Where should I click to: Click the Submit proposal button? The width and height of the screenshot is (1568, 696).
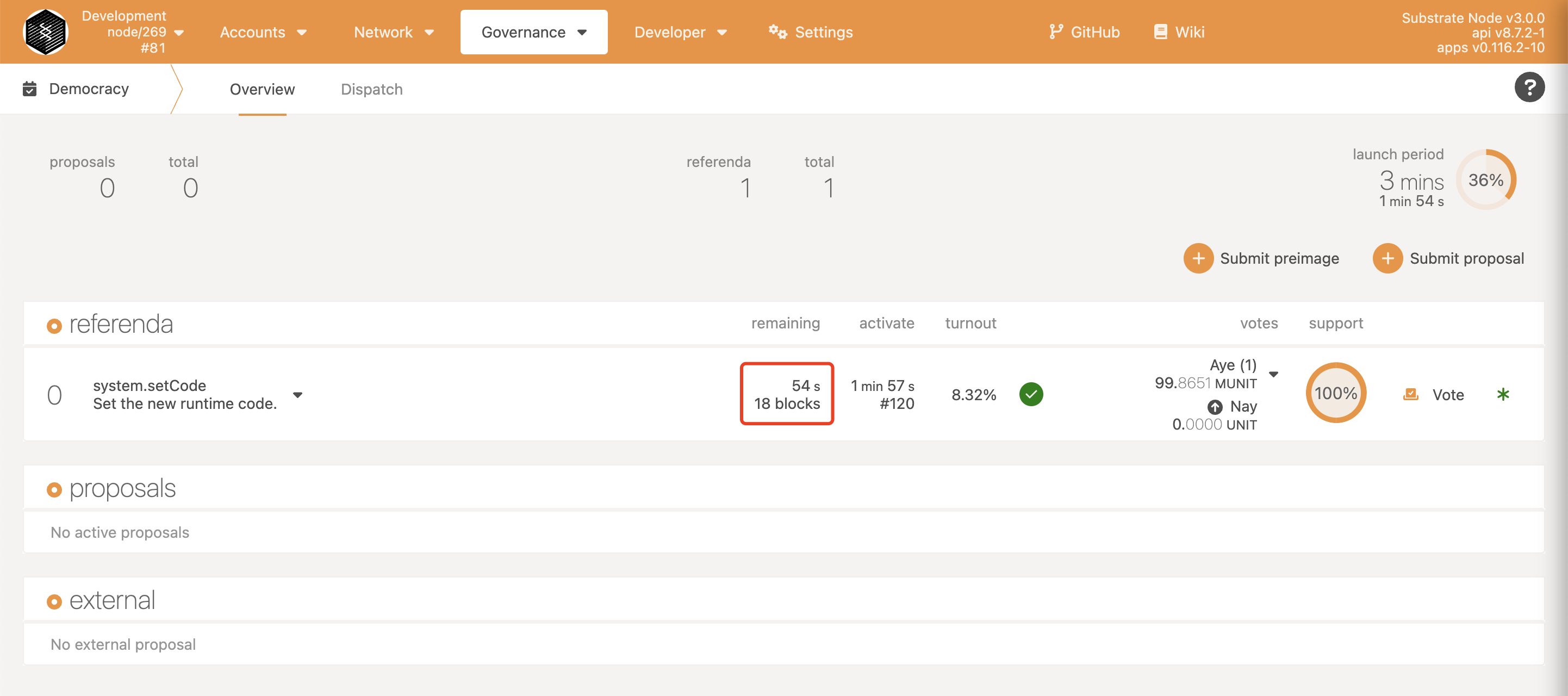[1449, 258]
